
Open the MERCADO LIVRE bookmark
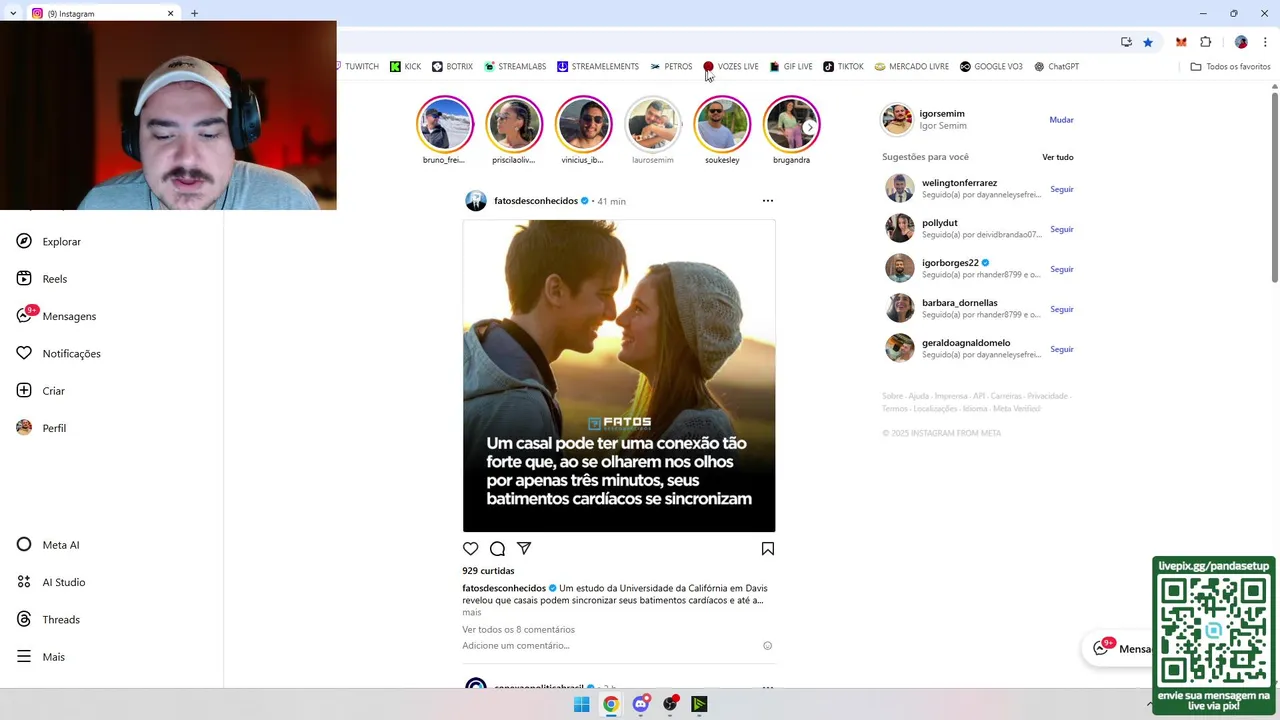click(x=912, y=67)
